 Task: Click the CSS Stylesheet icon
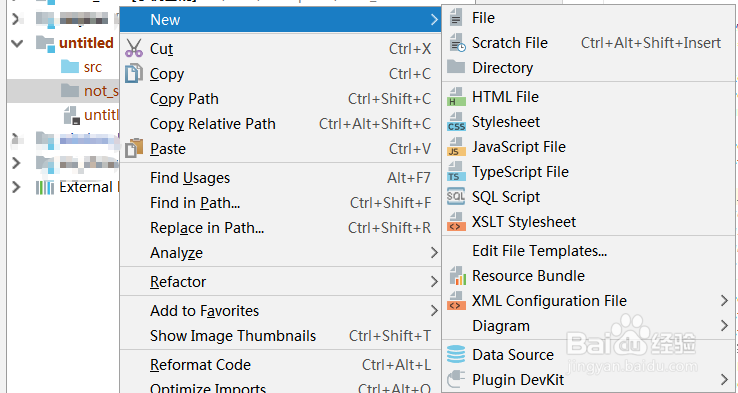pos(456,122)
